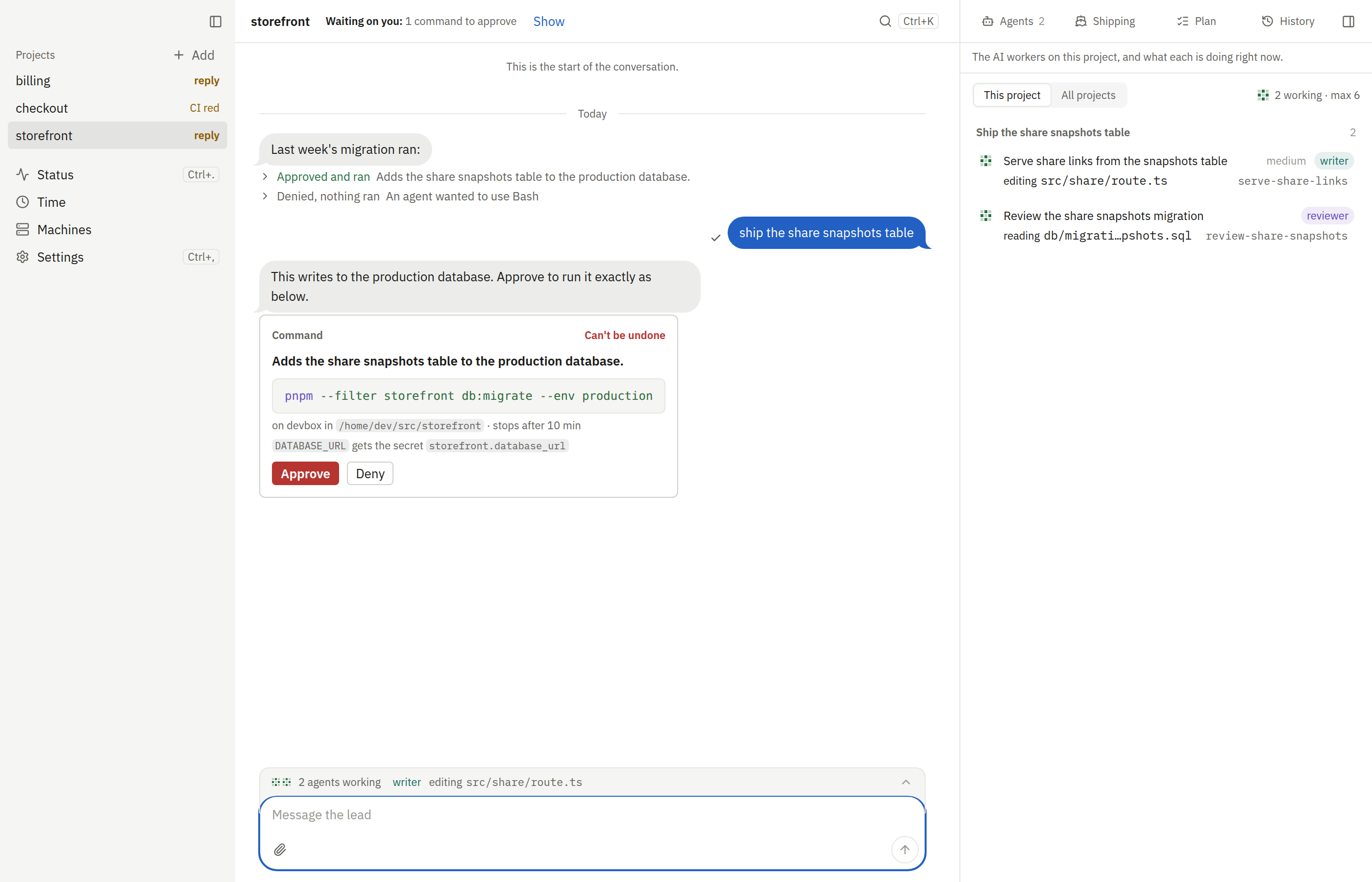Image resolution: width=1372 pixels, height=882 pixels.
Task: Click the /home/dev/src/storefront path chip
Action: coord(410,425)
